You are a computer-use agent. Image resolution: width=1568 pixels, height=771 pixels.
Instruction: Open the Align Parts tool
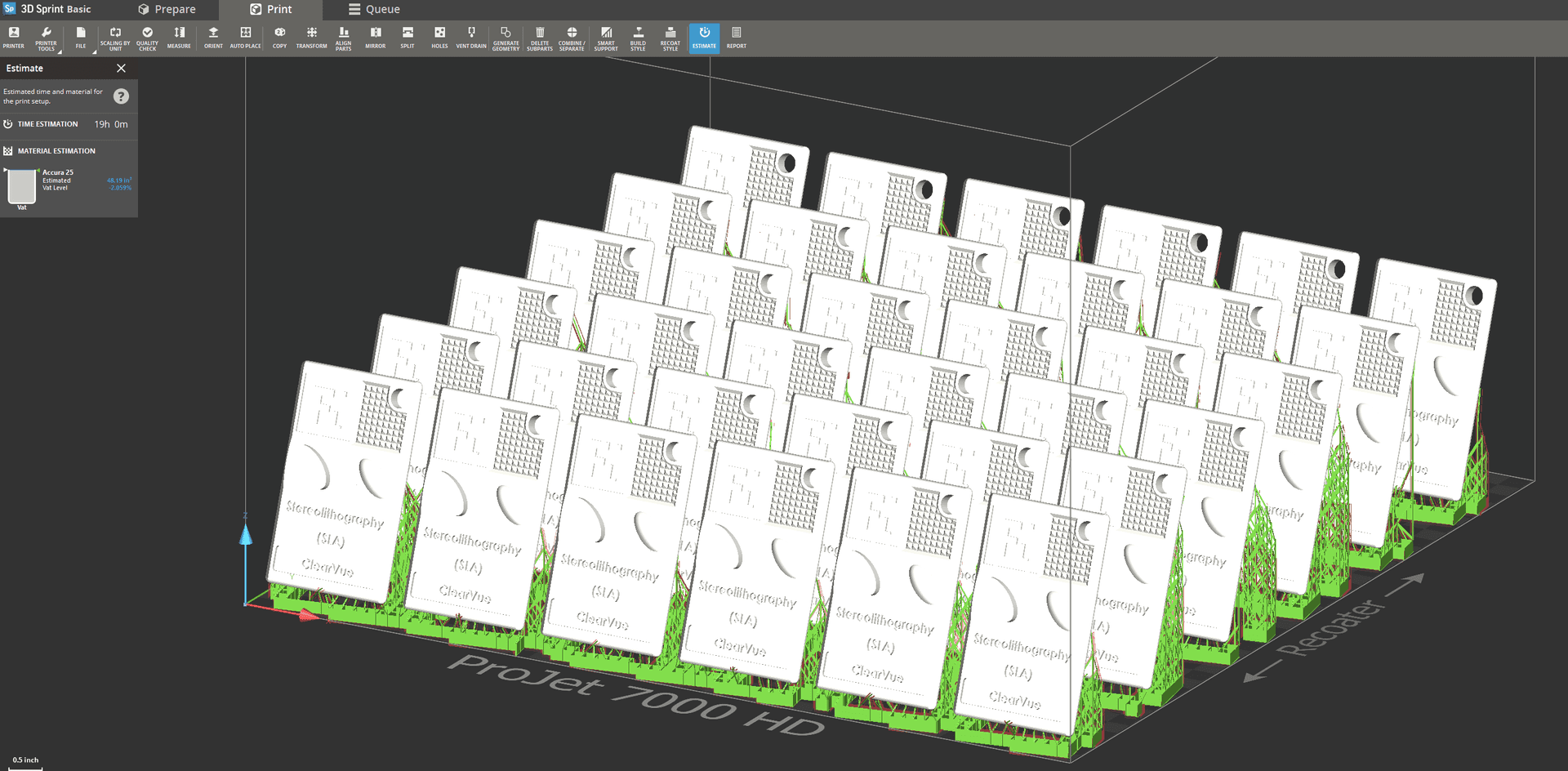(x=344, y=38)
